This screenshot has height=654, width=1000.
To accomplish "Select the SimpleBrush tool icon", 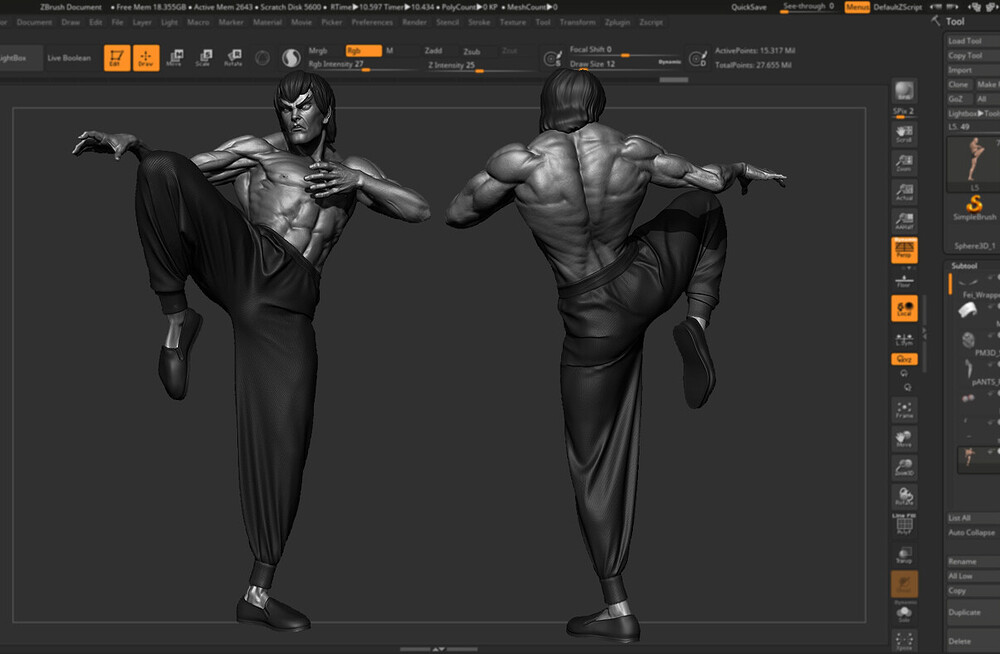I will [x=974, y=209].
